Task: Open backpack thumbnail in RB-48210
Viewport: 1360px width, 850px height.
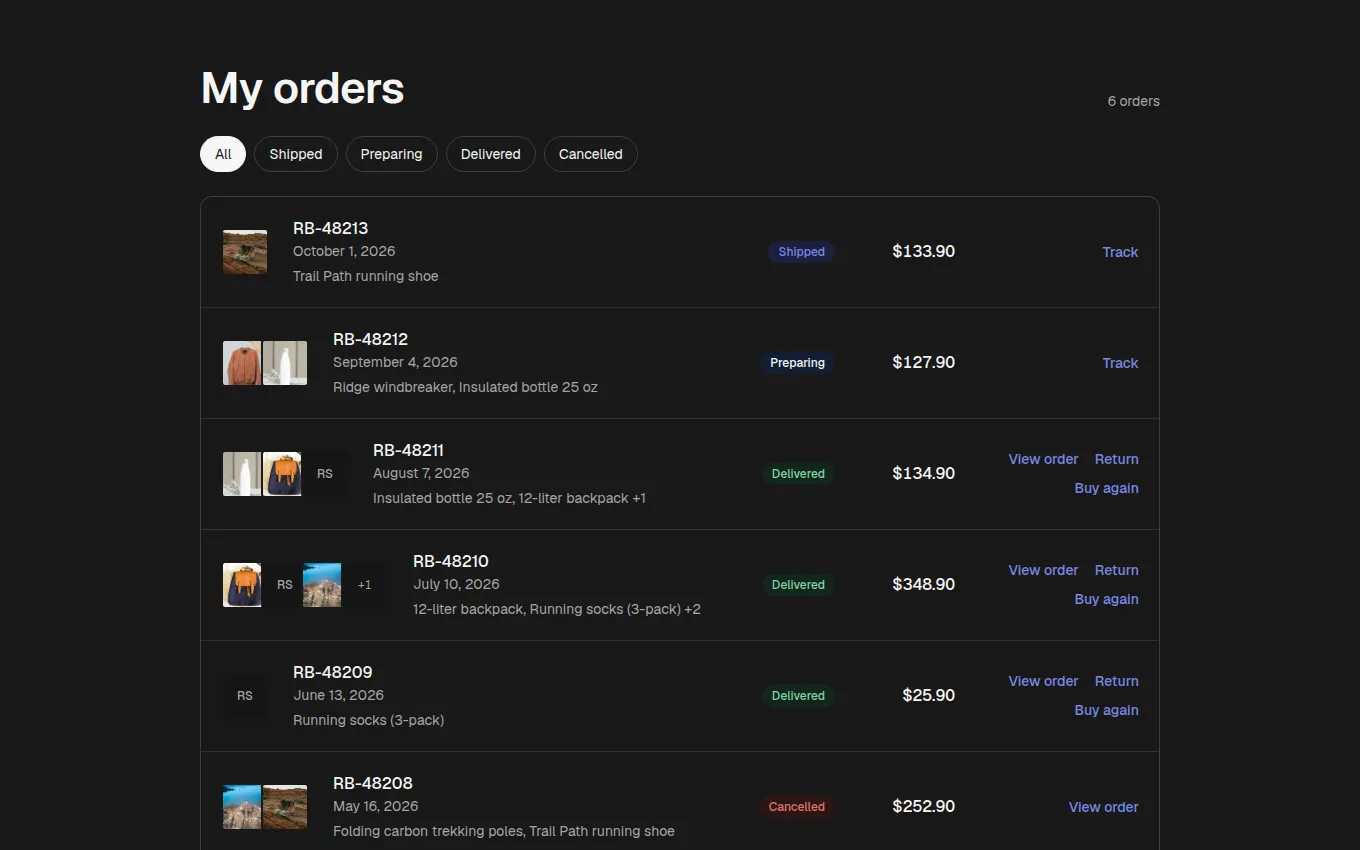Action: tap(242, 585)
